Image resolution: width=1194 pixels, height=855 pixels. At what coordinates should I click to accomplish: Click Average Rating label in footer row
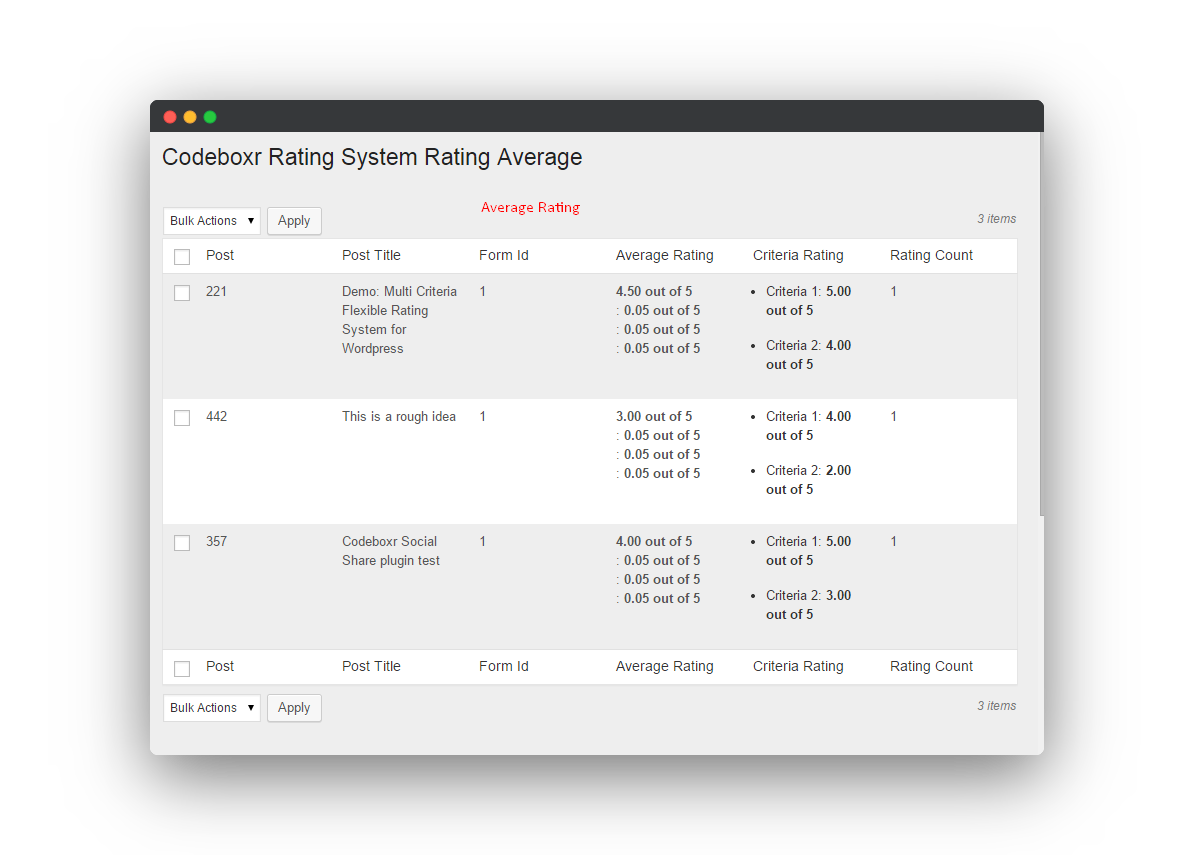(665, 666)
